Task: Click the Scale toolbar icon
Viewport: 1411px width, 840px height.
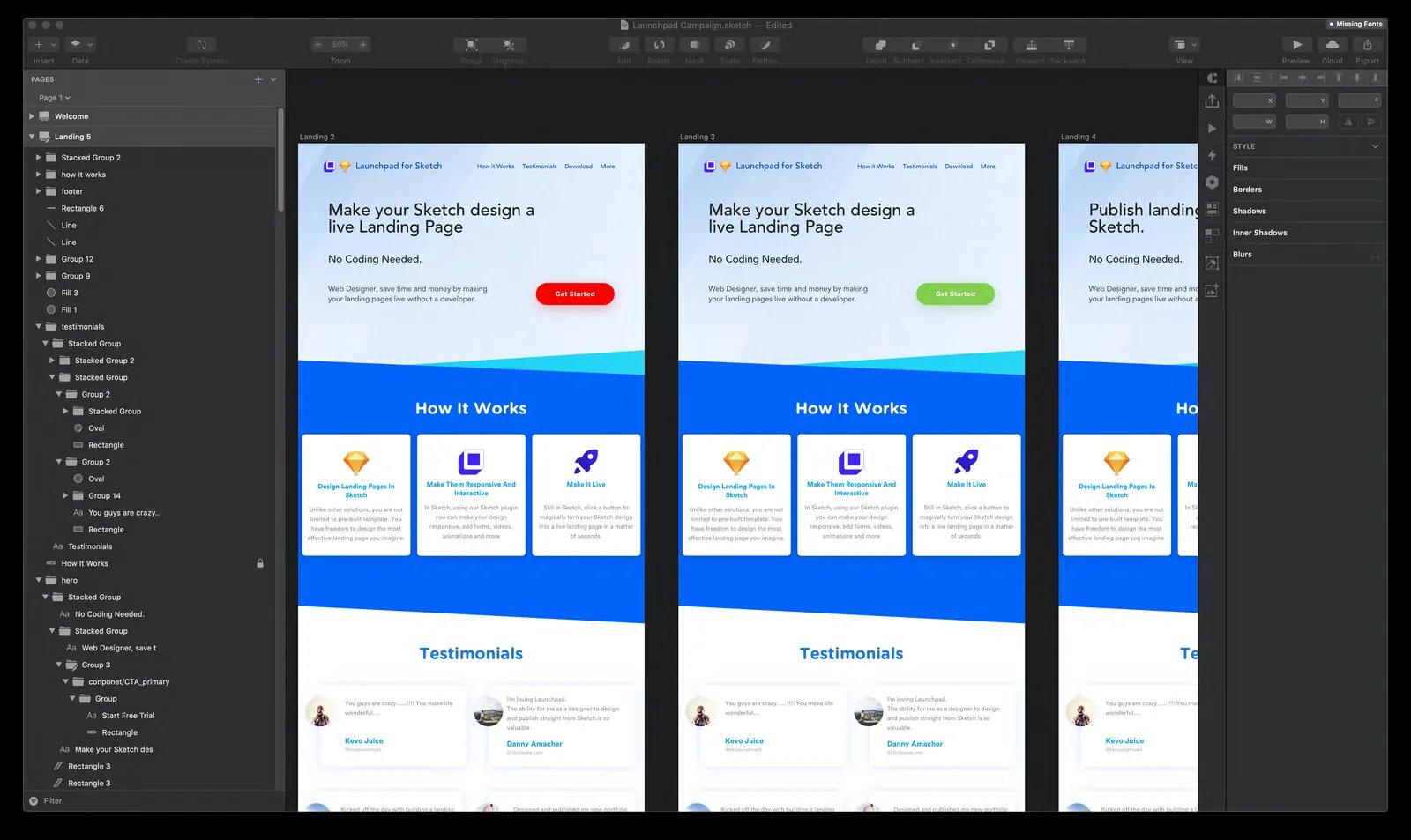Action: click(x=729, y=44)
